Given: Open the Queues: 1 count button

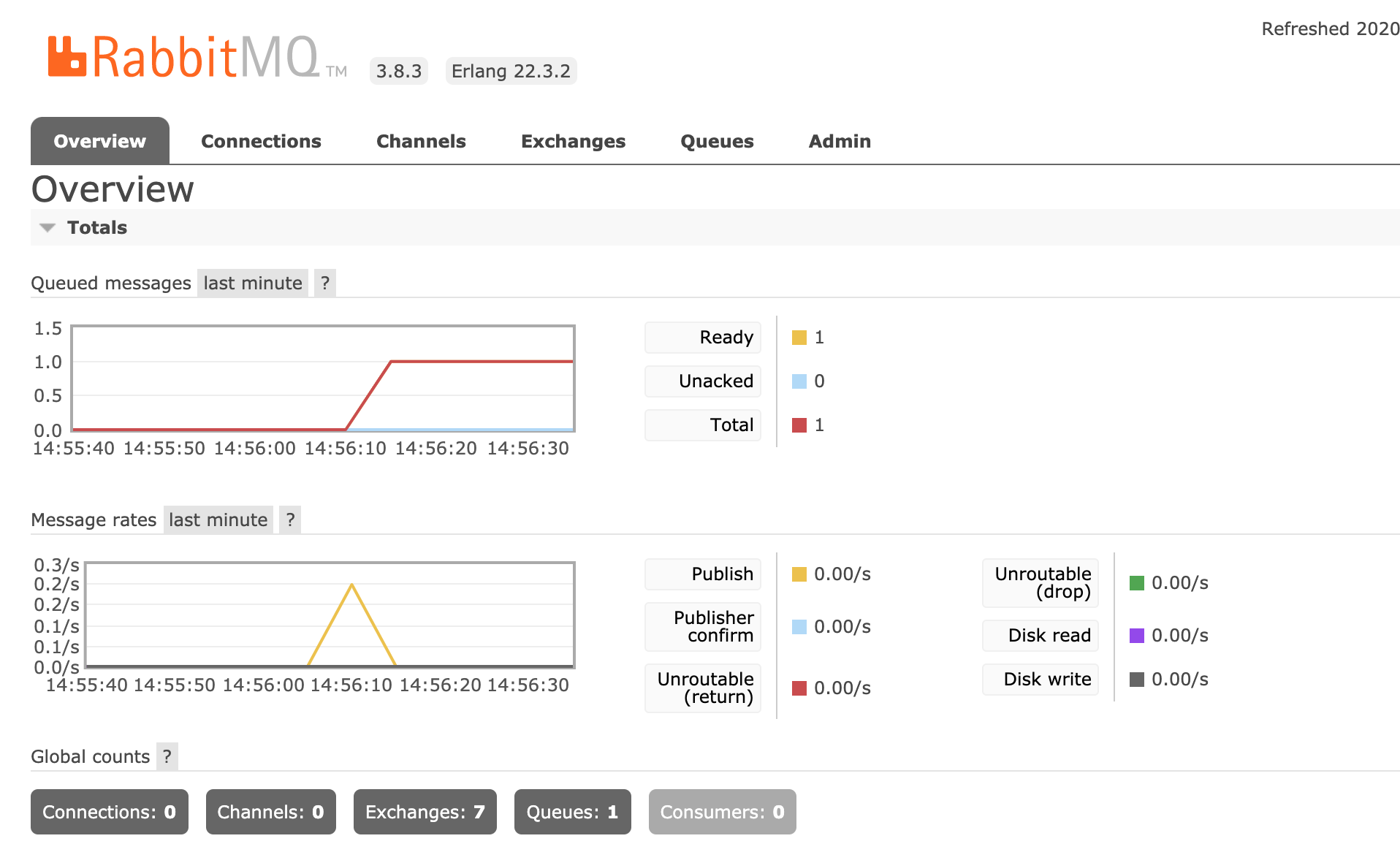Looking at the screenshot, I should click(573, 812).
